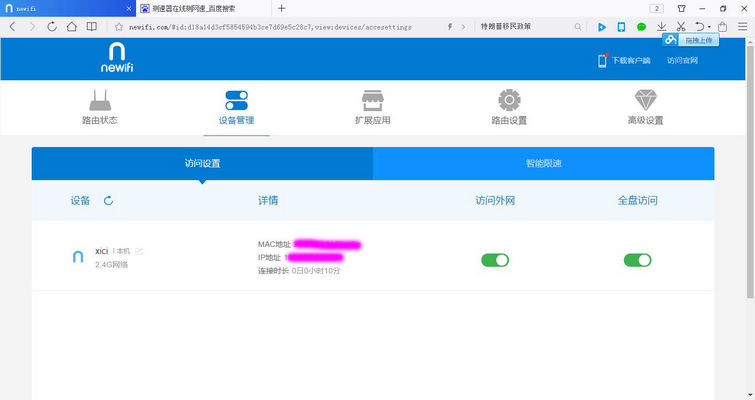Image resolution: width=755 pixels, height=400 pixels.
Task: Open 路由设置 router settings section
Action: pyautogui.click(x=509, y=107)
